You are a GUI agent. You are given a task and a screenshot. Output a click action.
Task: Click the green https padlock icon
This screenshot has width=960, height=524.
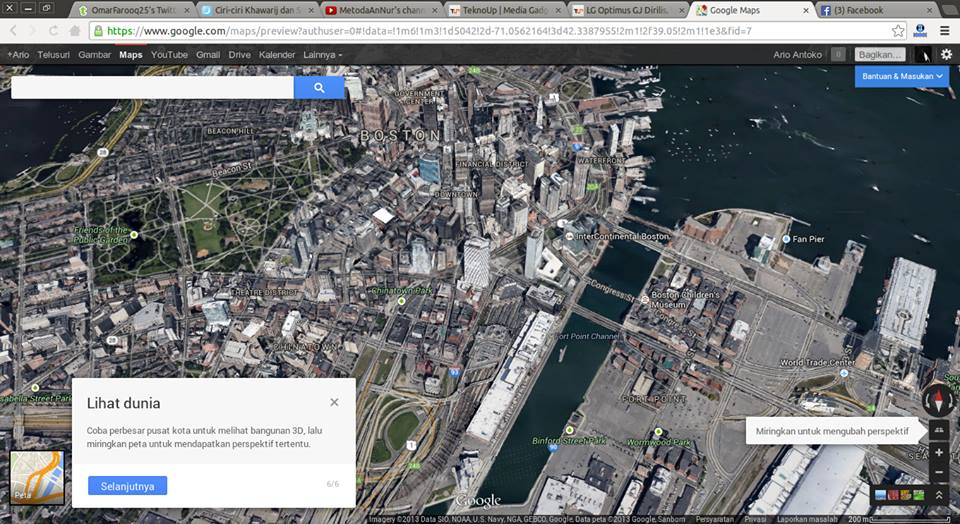[98, 31]
